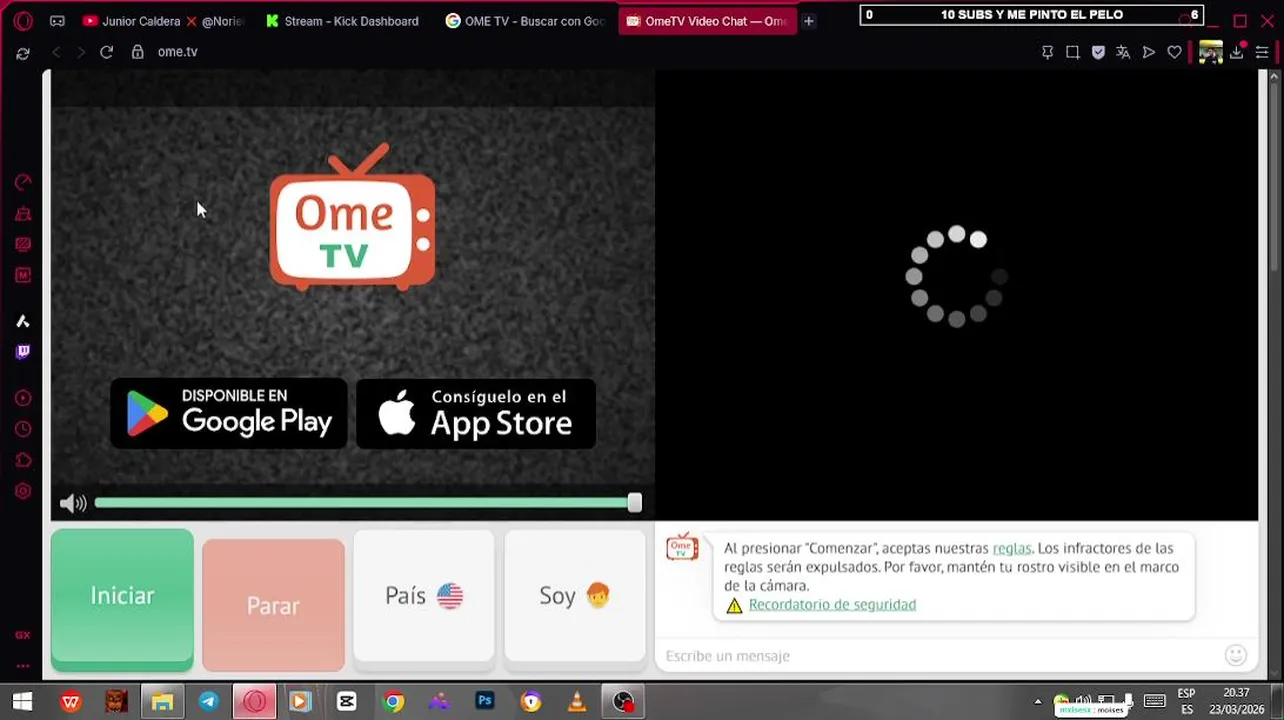Open the App Store download badge
Image resolution: width=1284 pixels, height=720 pixels.
476,413
